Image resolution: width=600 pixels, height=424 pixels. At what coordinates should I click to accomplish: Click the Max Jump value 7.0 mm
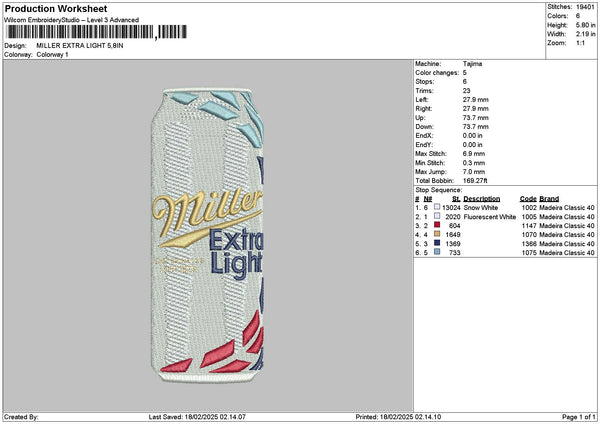474,172
